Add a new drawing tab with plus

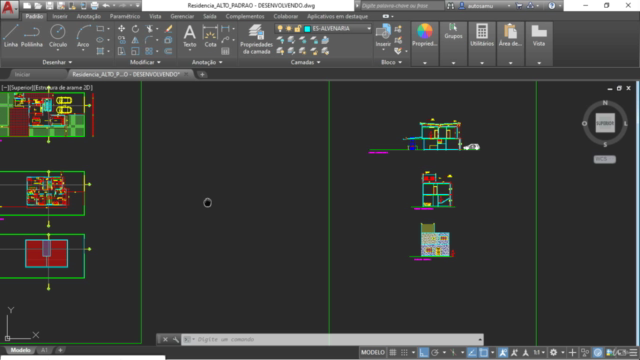[202, 74]
